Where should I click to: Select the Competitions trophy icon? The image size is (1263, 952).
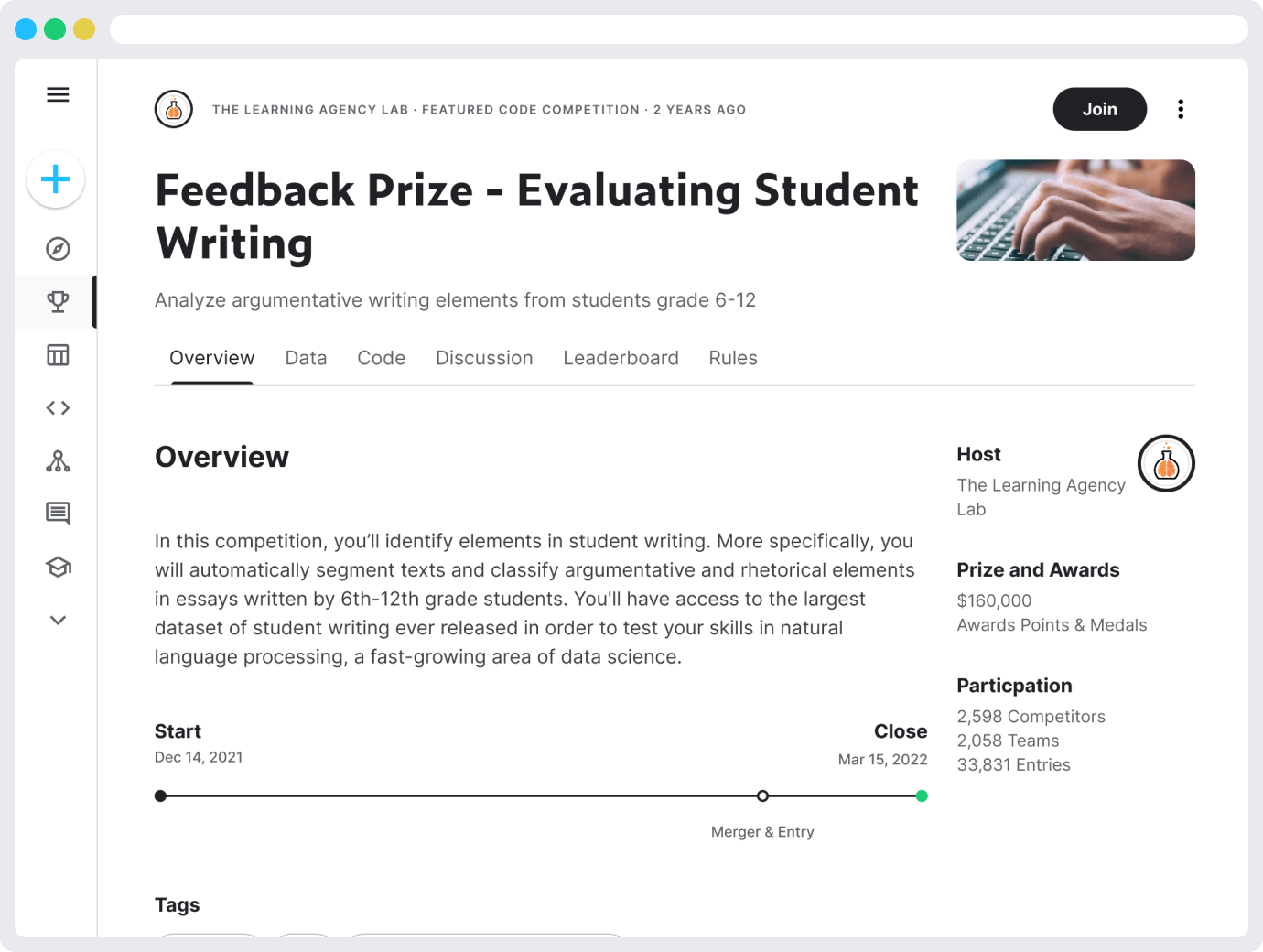[x=57, y=301]
